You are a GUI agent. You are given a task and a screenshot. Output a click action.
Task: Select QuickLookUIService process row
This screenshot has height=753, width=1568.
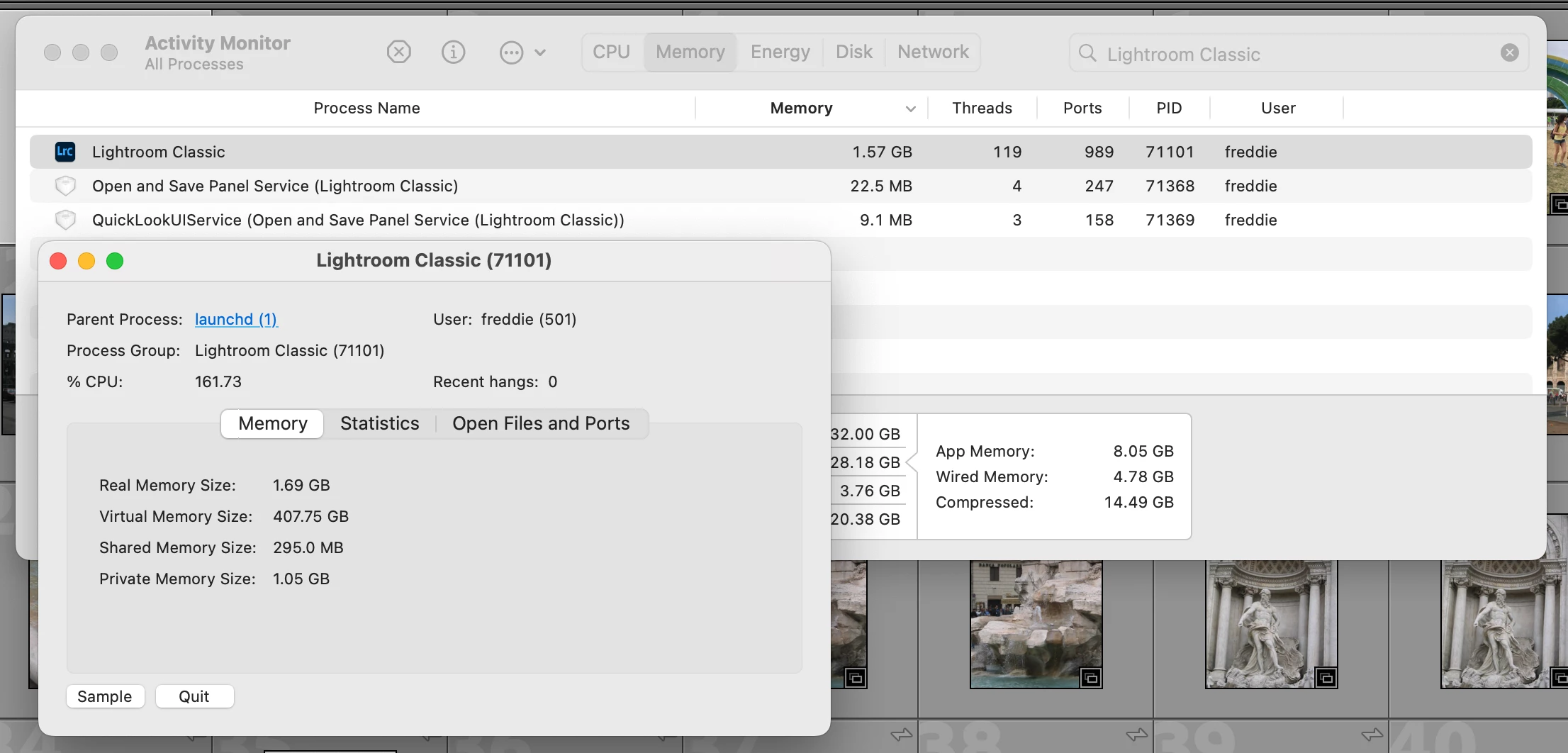pos(780,220)
